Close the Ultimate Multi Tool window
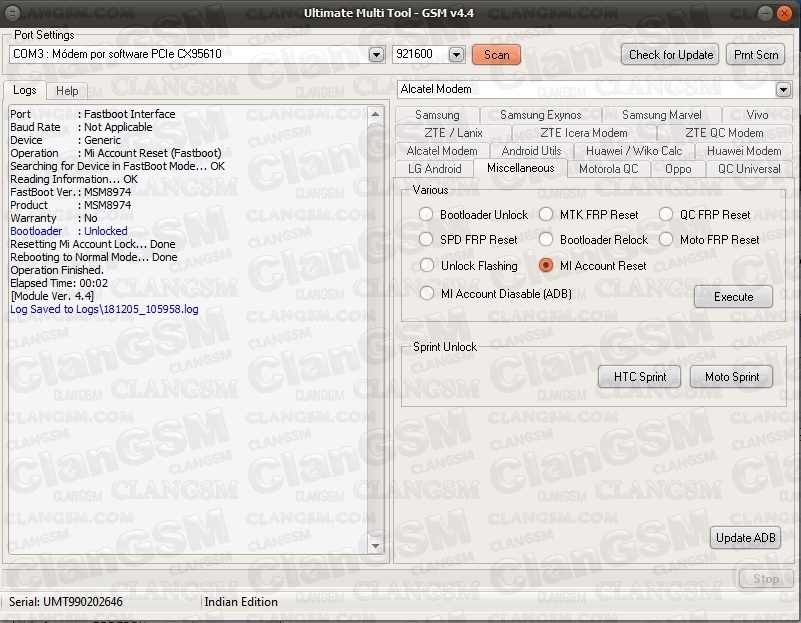 pyautogui.click(x=784, y=13)
